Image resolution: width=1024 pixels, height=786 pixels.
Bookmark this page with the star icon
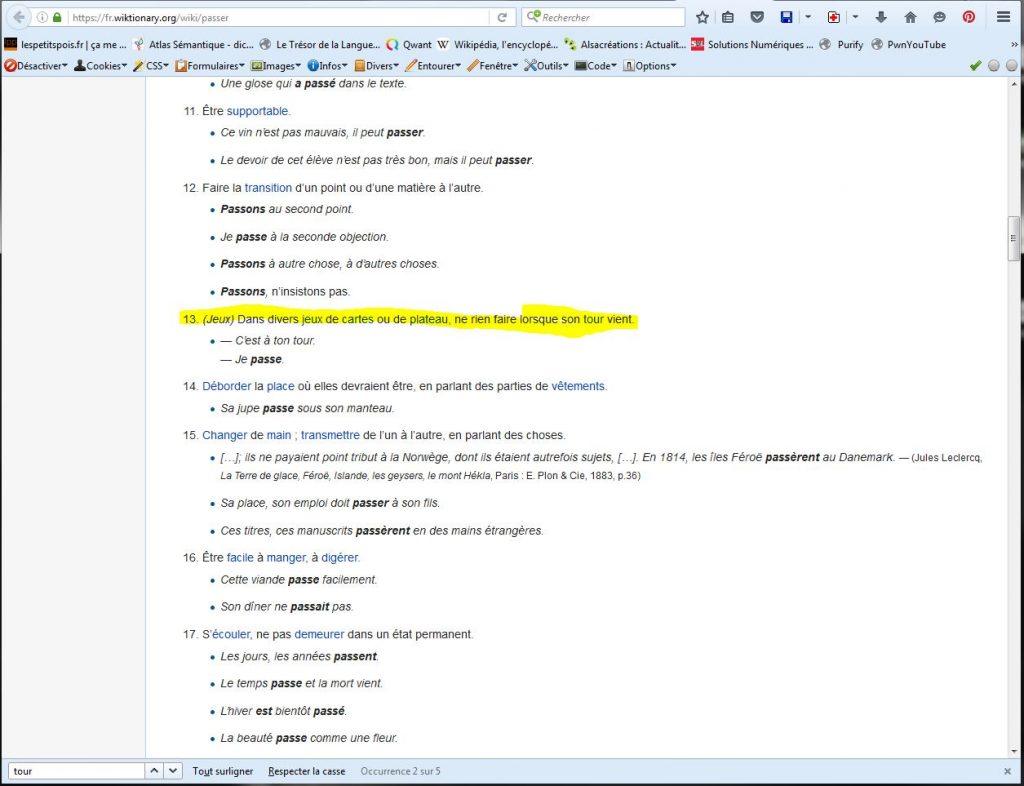click(x=702, y=17)
